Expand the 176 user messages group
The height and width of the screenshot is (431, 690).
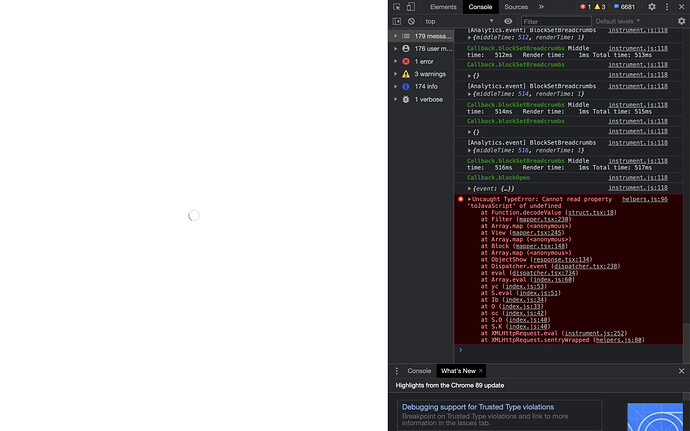pyautogui.click(x=396, y=48)
